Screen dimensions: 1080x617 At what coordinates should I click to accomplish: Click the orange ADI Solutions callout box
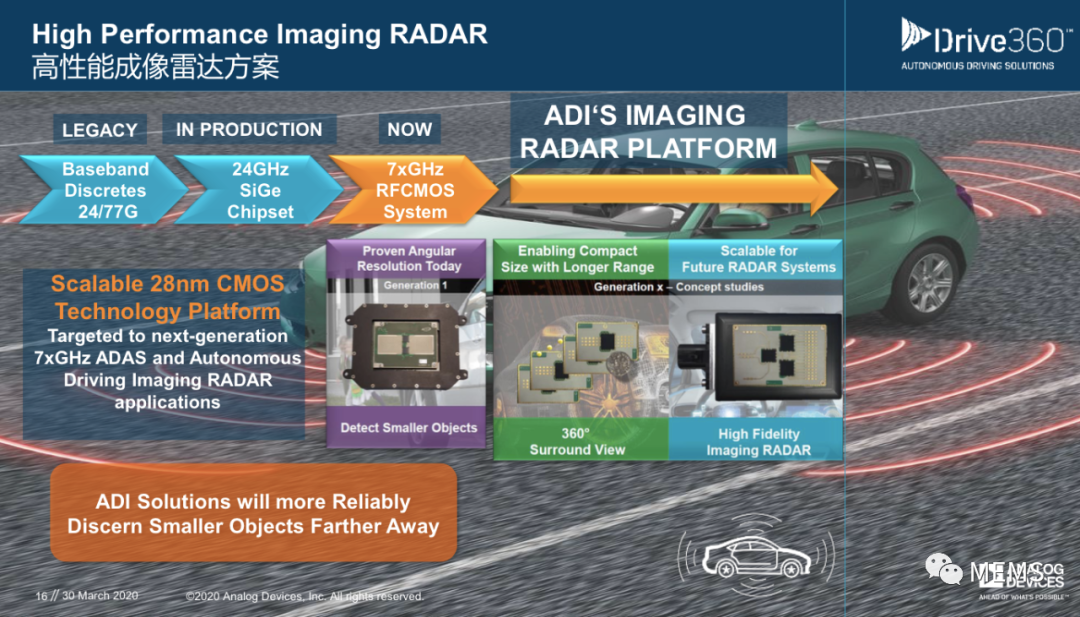(253, 513)
